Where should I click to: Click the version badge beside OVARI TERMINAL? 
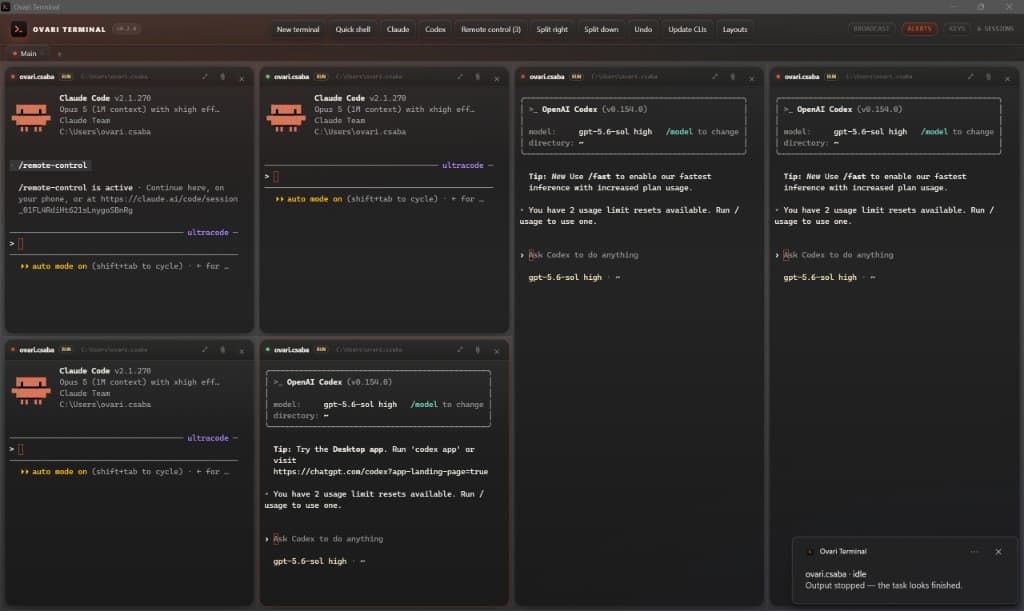coord(126,29)
